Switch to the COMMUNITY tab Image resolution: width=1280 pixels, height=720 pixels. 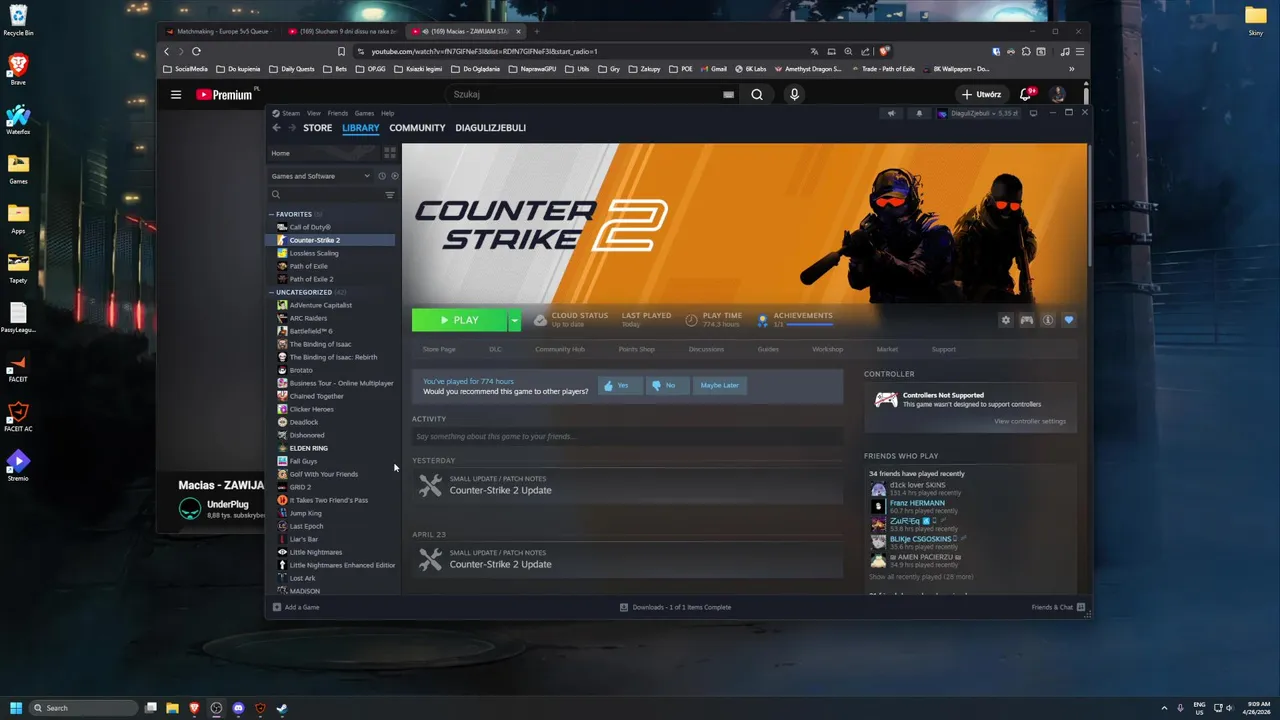click(417, 128)
